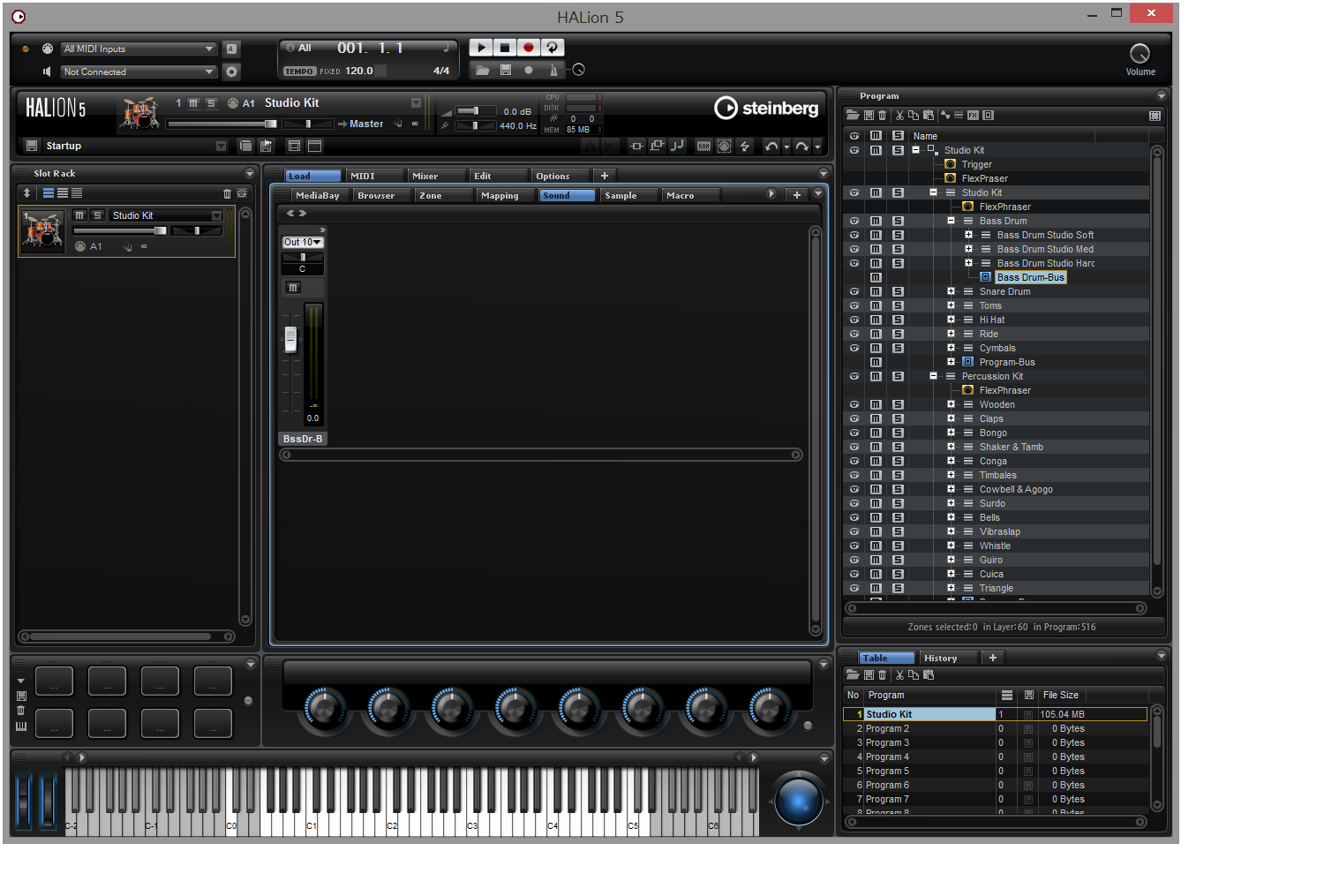
Task: Click the first trigger pad
Action: 54,681
